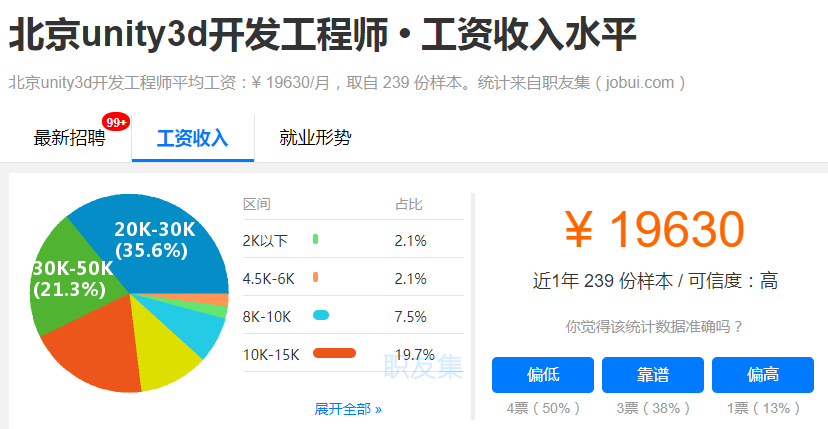The height and width of the screenshot is (429, 828).
Task: Click the orange bar swatch for 4.5K-6K
Action: (x=315, y=277)
